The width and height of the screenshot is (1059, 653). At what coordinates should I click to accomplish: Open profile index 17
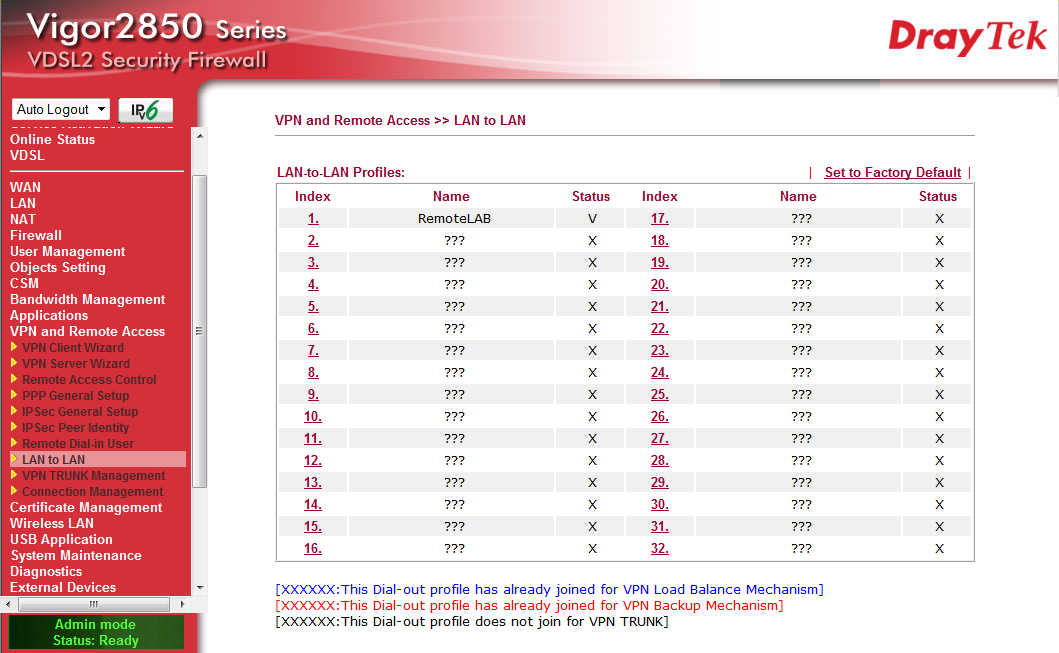660,219
